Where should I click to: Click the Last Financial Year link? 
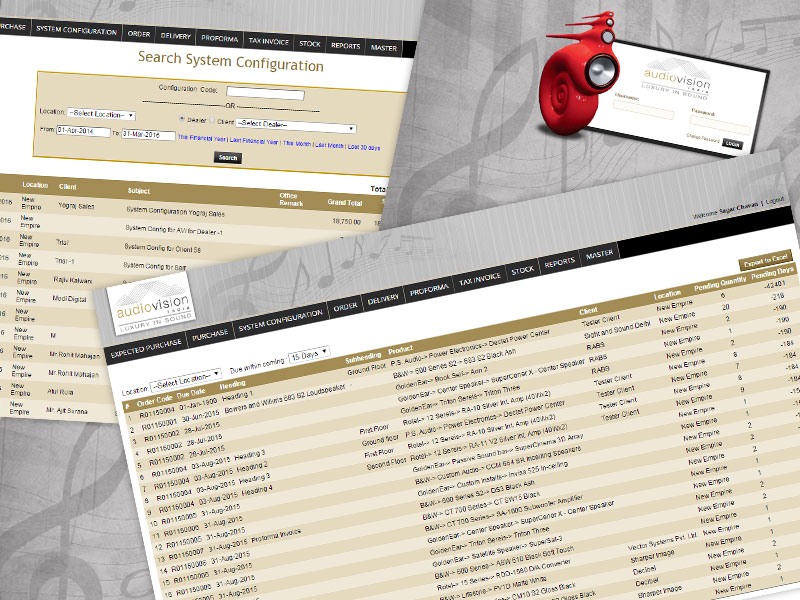(254, 141)
